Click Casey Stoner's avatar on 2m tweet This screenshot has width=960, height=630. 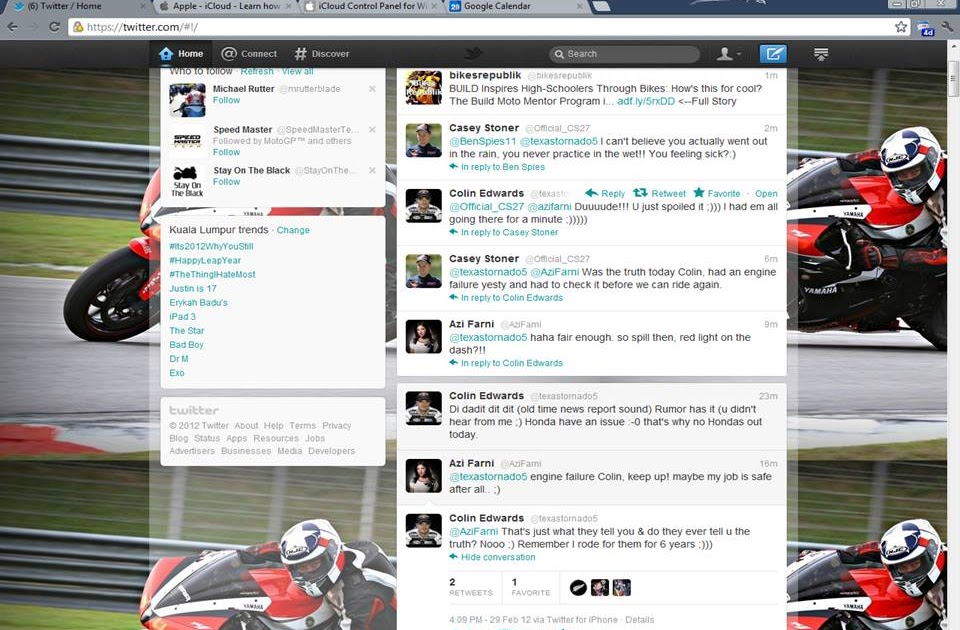pos(423,140)
